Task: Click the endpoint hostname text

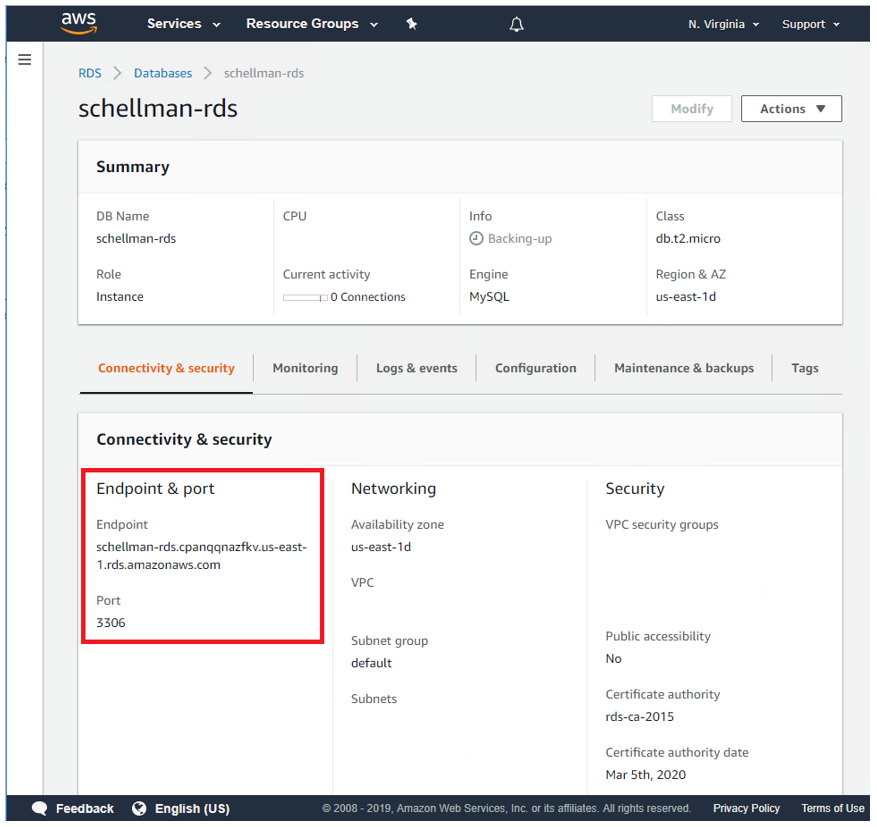Action: click(x=201, y=556)
